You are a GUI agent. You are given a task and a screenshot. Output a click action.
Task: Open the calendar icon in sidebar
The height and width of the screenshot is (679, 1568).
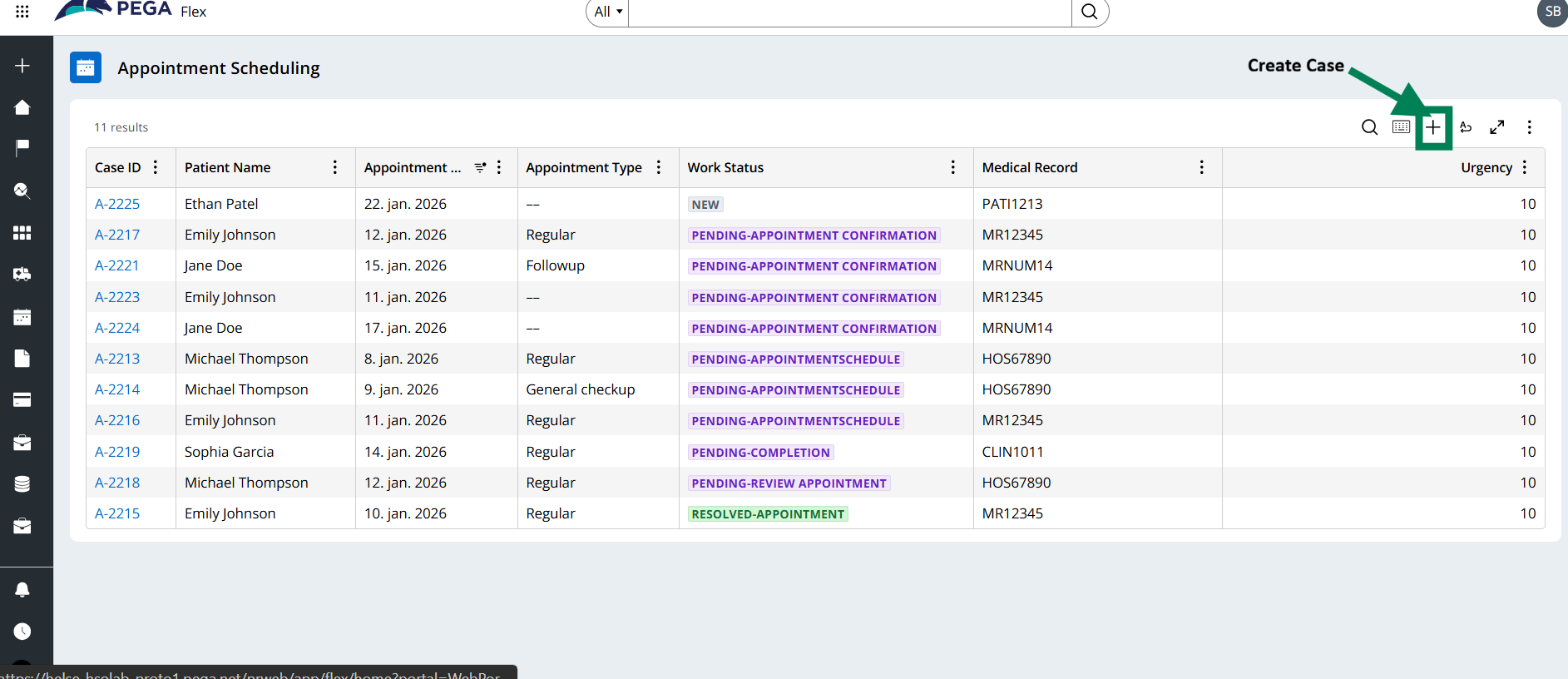[22, 317]
